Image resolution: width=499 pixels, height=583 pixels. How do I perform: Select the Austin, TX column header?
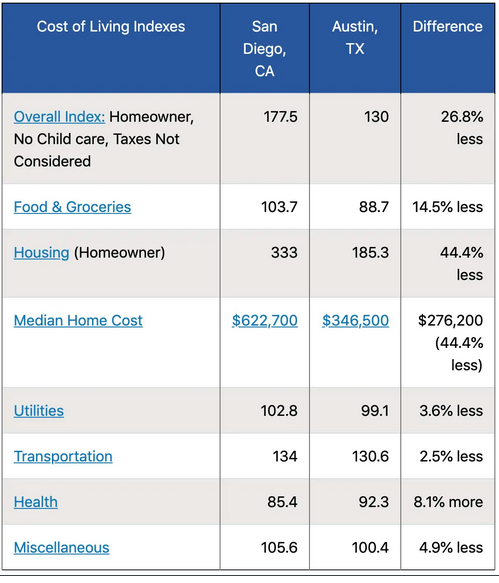tap(355, 38)
